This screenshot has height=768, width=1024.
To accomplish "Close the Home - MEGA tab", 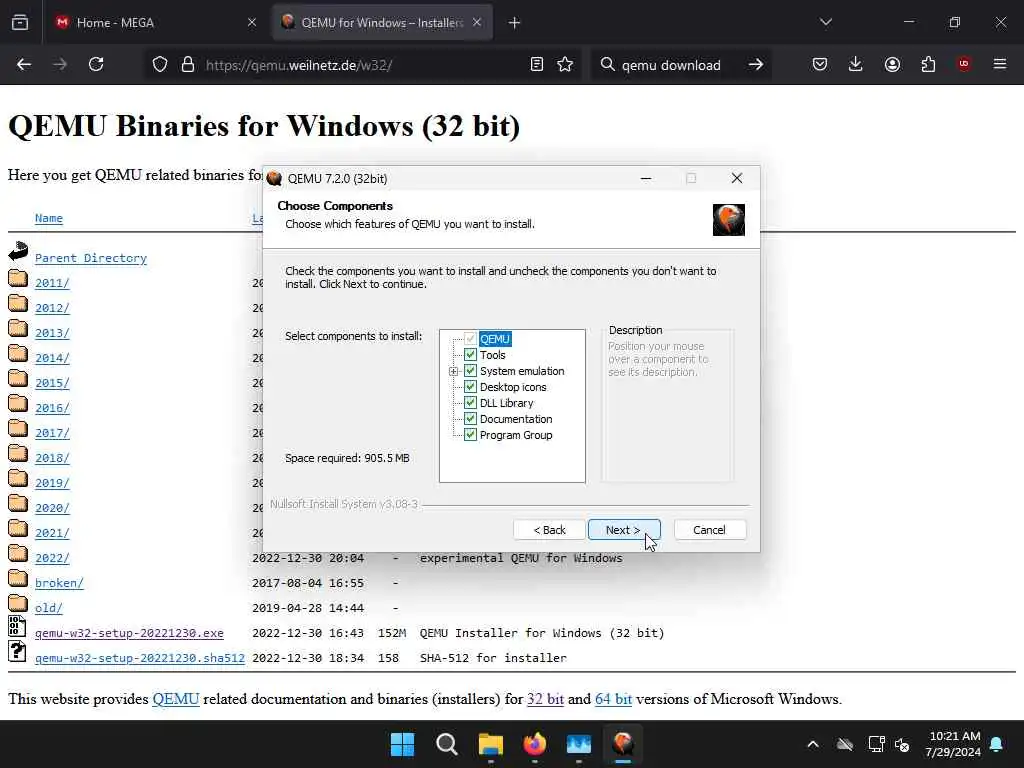I will pos(251,23).
